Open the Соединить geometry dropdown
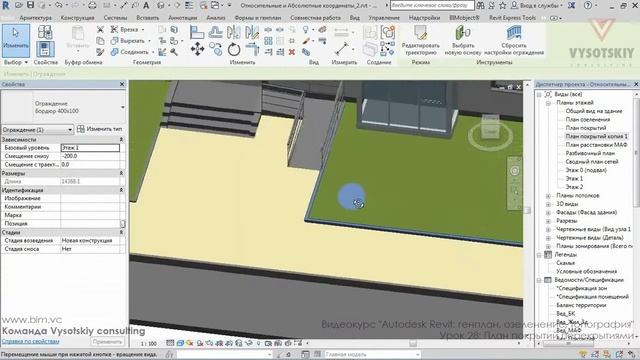Screen dimensions: 640x360 point(153,52)
